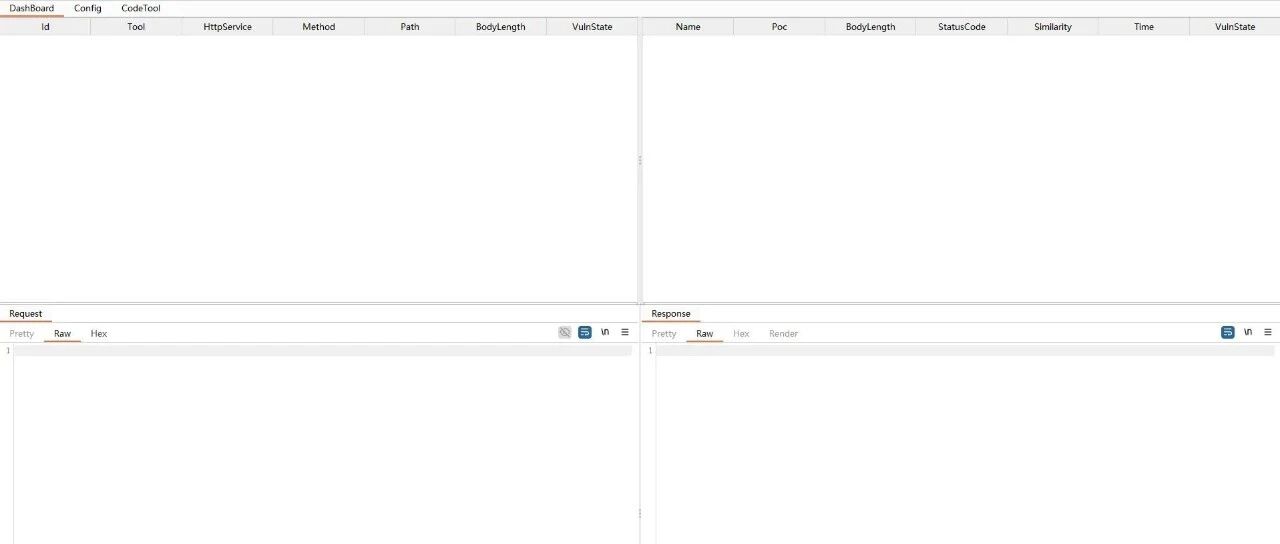This screenshot has width=1280, height=544.
Task: Click VulnState header beside the Time column
Action: pyautogui.click(x=1235, y=27)
